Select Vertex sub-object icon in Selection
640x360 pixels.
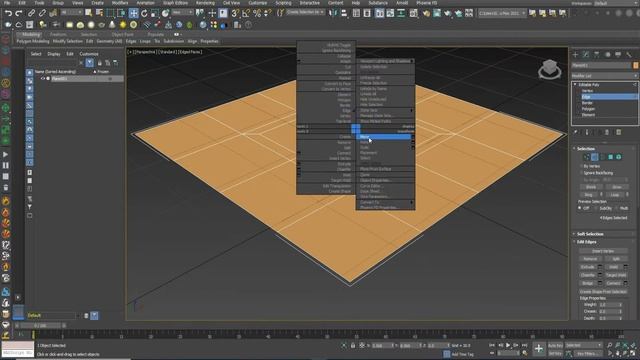[x=587, y=157]
